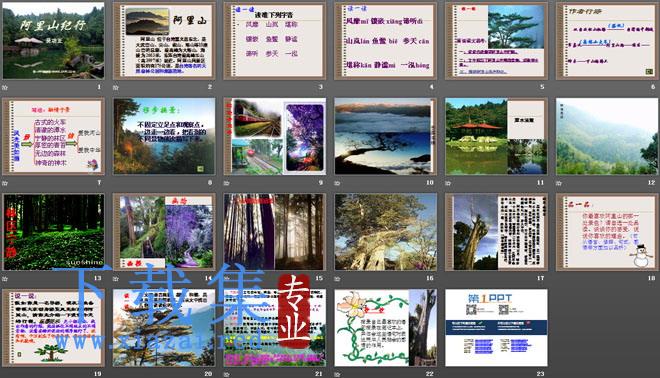660x378 pixels.
Task: Select final slide 23 with 第1PPT logo
Action: tap(496, 327)
